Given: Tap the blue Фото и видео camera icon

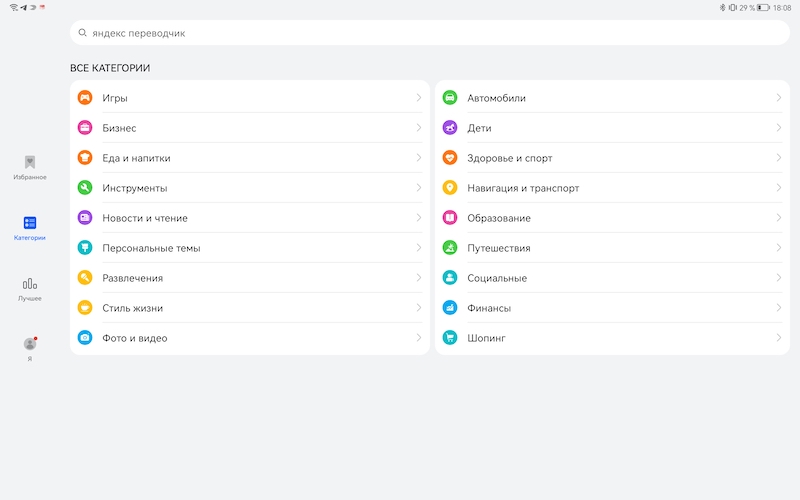Looking at the screenshot, I should coord(85,338).
